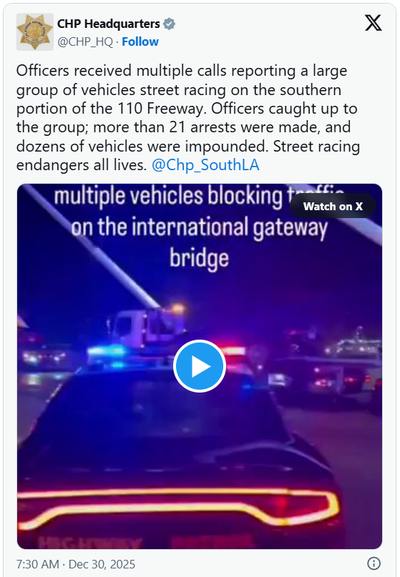Screen dimensions: 400x577
Task: Open the @Chp_SouthLA mention link
Action: click(x=205, y=165)
